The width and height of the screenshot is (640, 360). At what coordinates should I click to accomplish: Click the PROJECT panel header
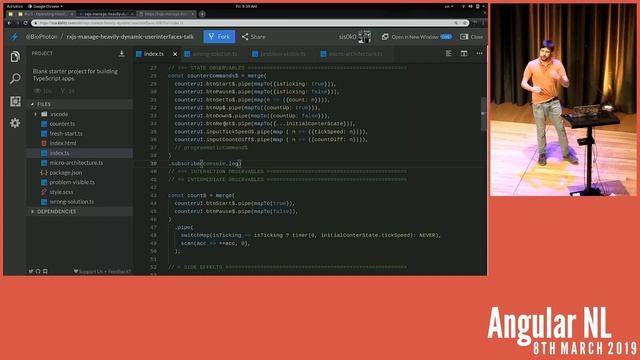coord(42,53)
